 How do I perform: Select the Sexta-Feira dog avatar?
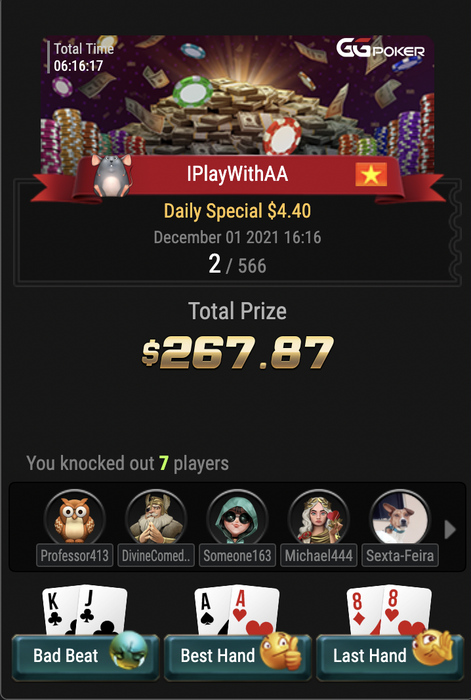pyautogui.click(x=400, y=518)
